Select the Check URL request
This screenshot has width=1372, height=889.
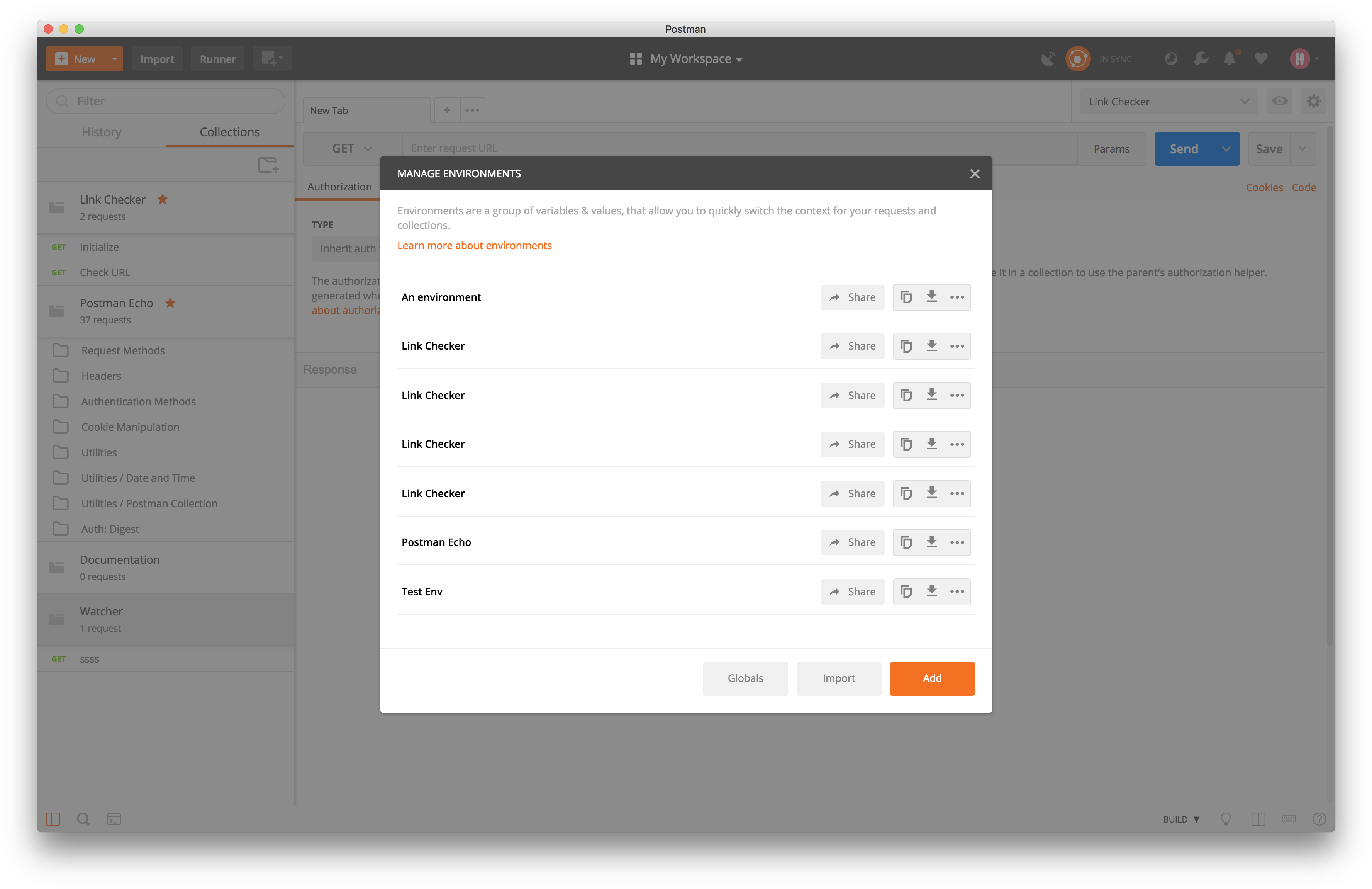pyautogui.click(x=166, y=272)
